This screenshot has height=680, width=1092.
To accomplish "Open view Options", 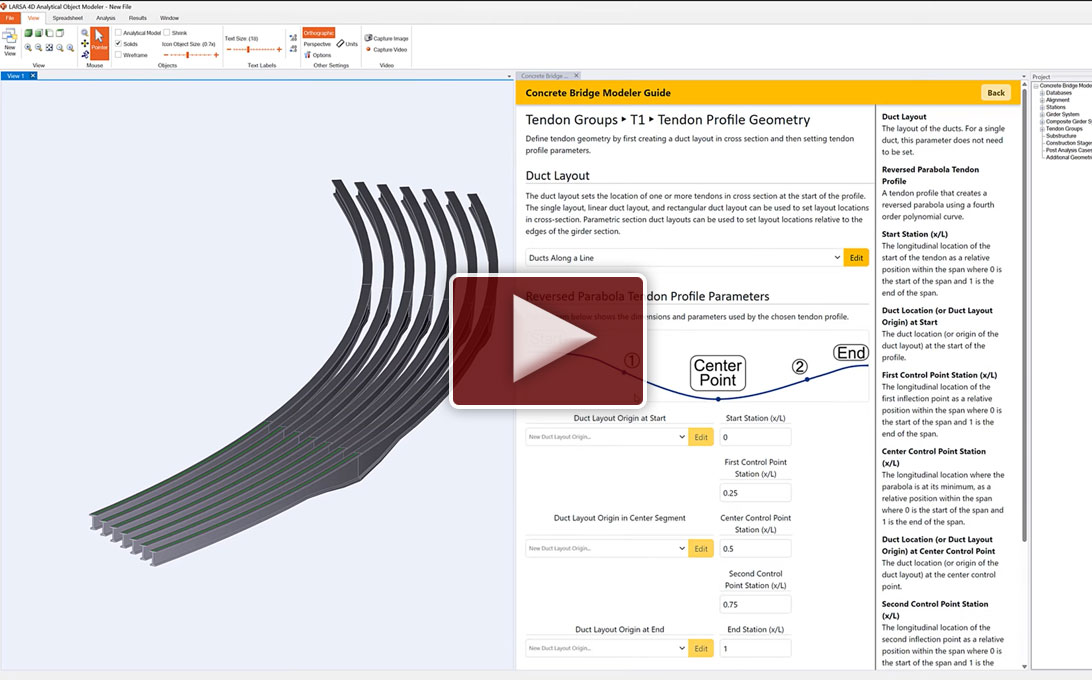I will point(318,55).
